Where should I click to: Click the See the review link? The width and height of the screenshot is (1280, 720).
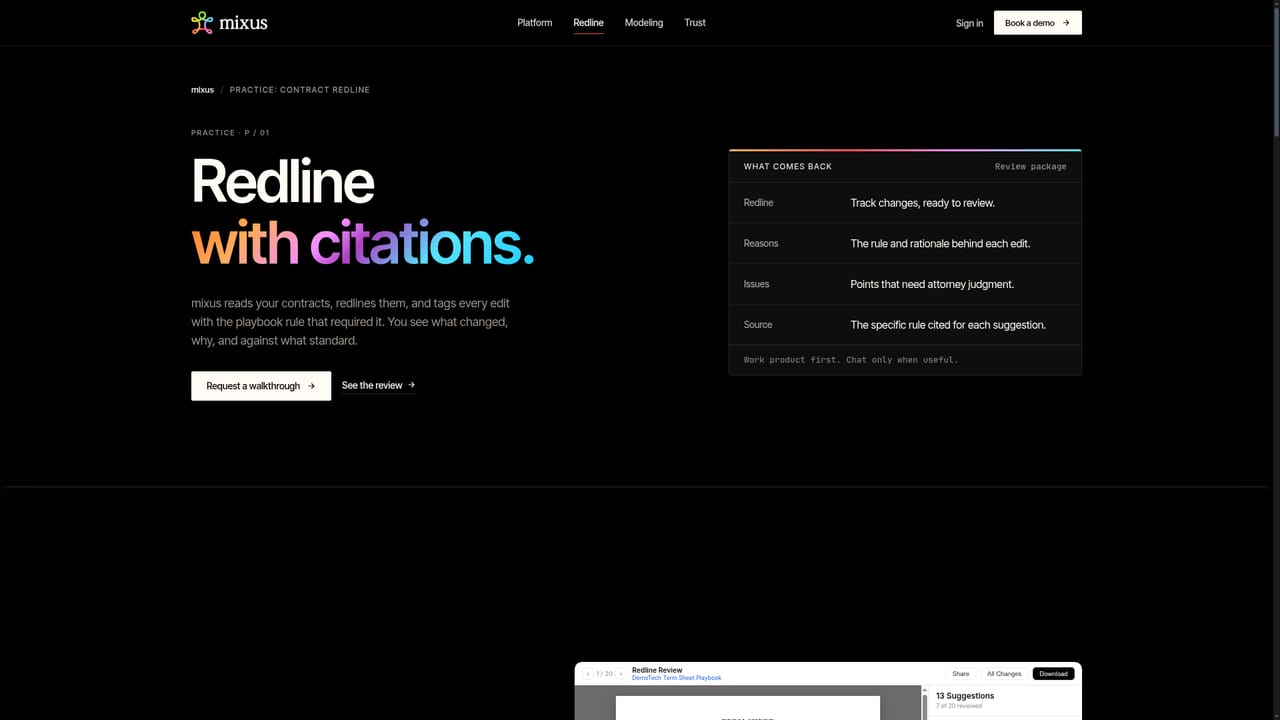(378, 385)
